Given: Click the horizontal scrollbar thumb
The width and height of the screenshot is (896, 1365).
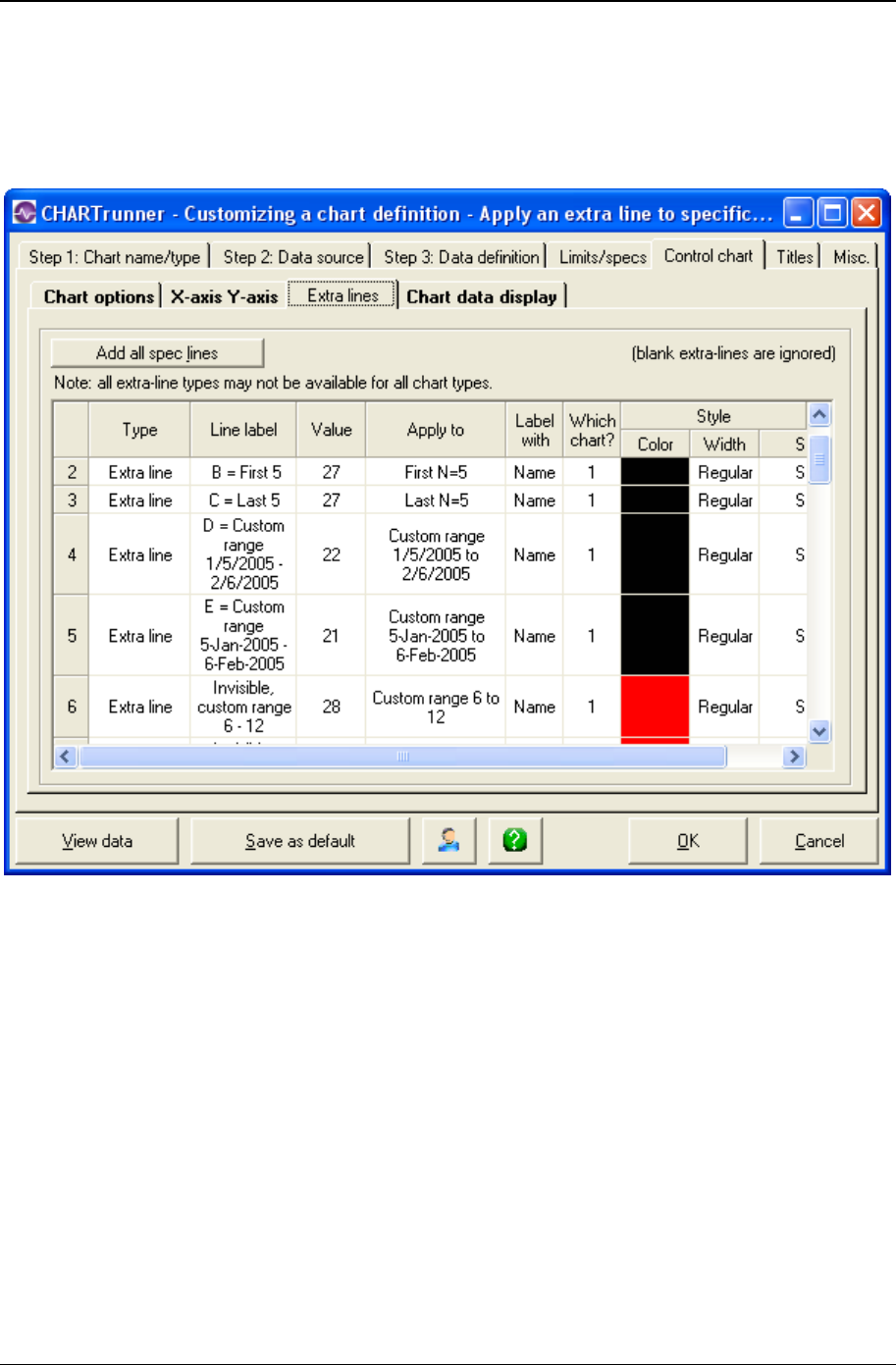Looking at the screenshot, I should pos(402,757).
